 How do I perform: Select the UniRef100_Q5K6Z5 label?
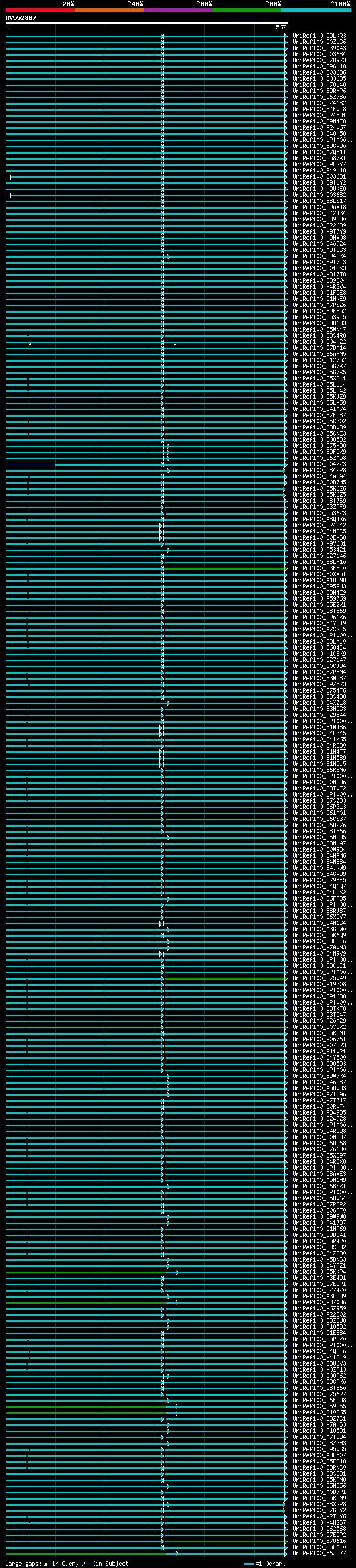[319, 494]
